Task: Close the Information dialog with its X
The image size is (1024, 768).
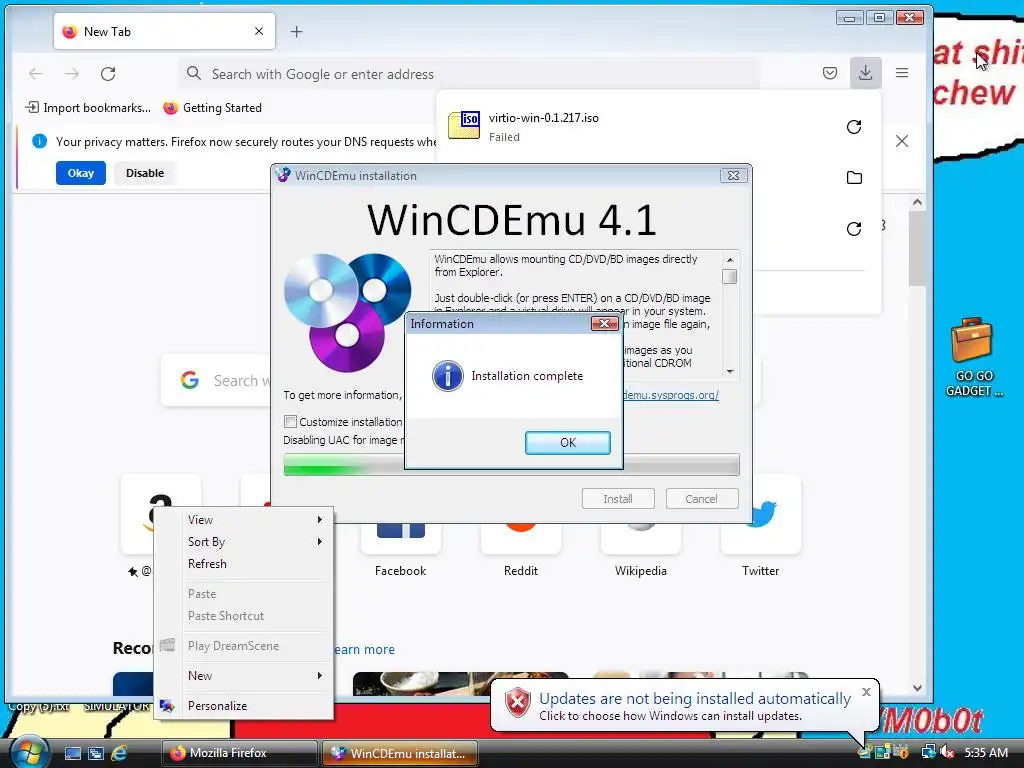Action: pos(604,323)
